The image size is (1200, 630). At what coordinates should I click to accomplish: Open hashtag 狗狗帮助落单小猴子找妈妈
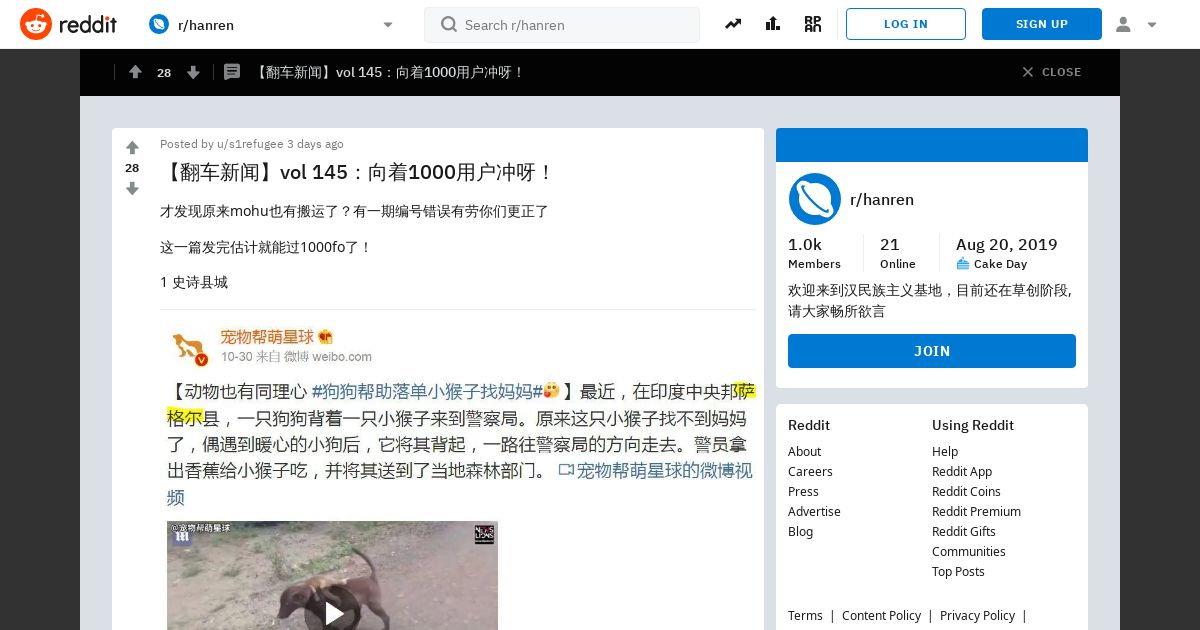click(x=427, y=391)
